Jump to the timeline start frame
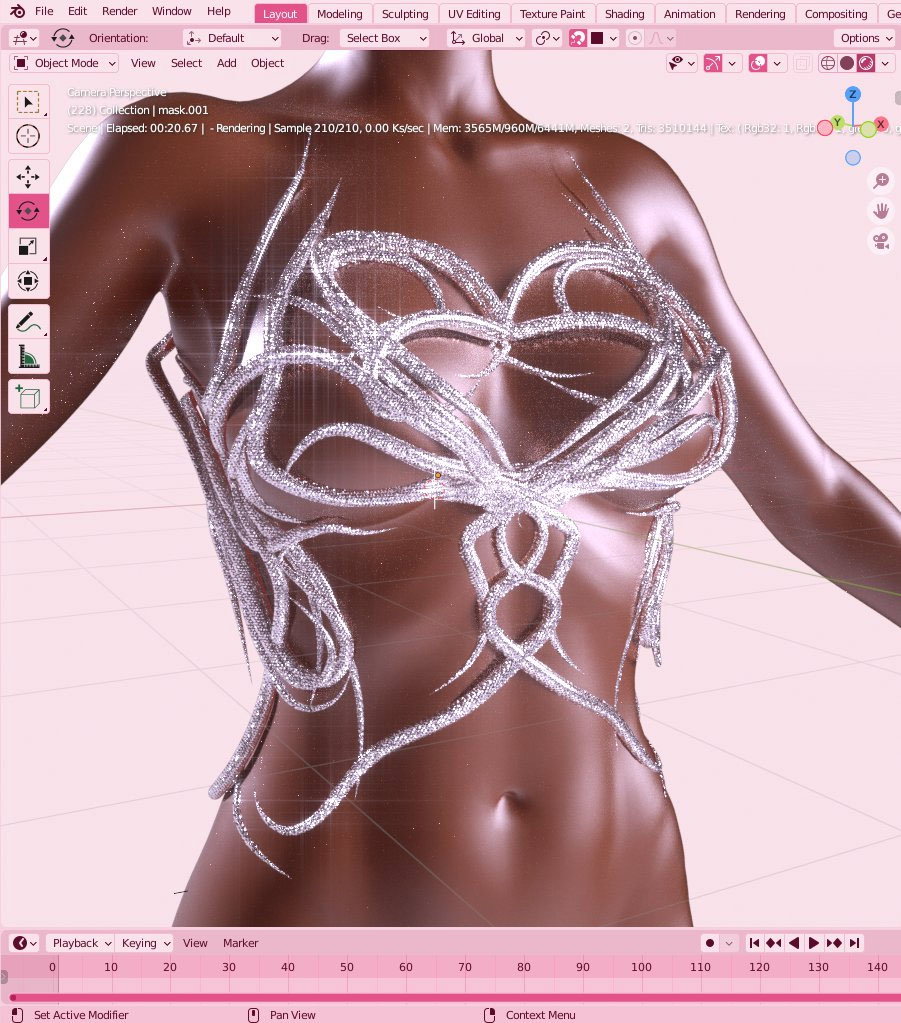901x1023 pixels. click(754, 943)
